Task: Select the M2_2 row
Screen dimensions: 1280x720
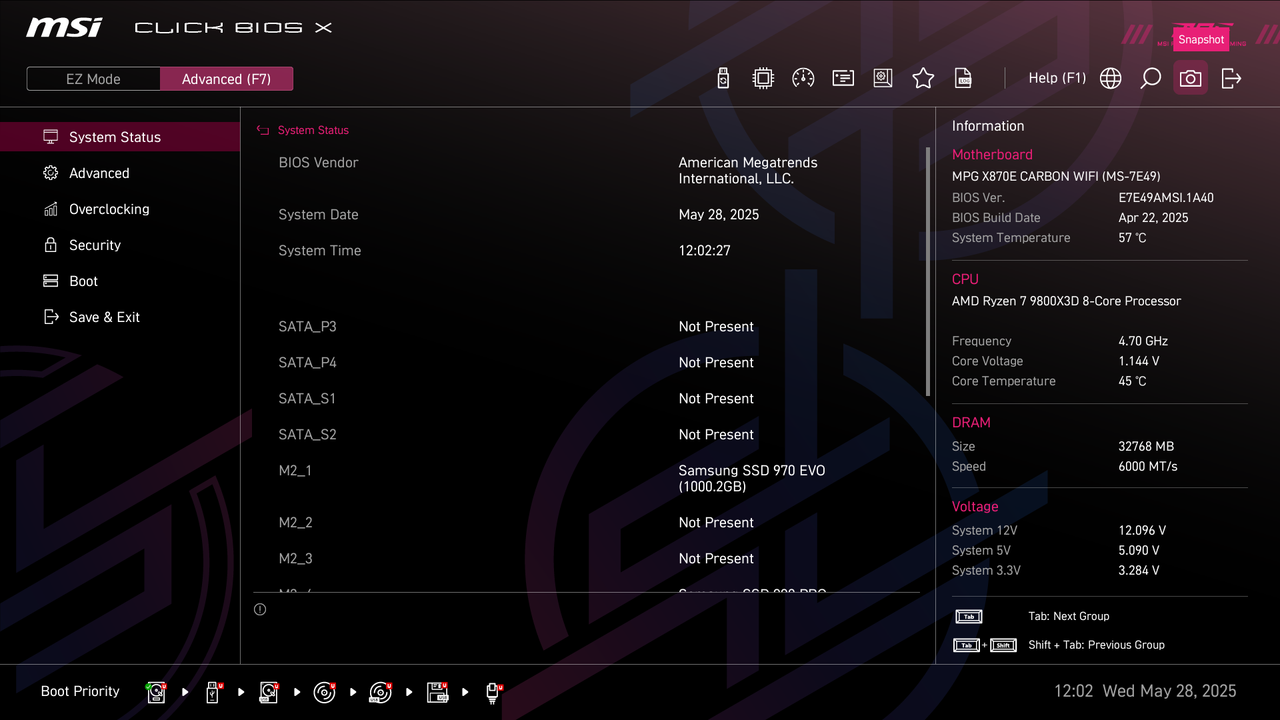Action: tap(586, 523)
